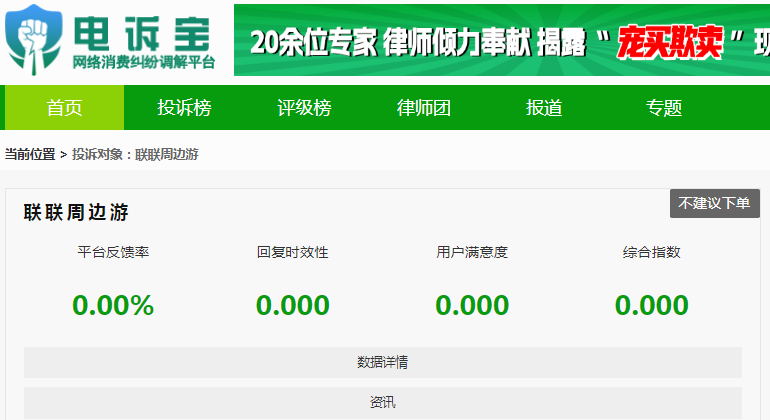Open the 报道 navigation item
Screen dimensions: 770x420
544,108
